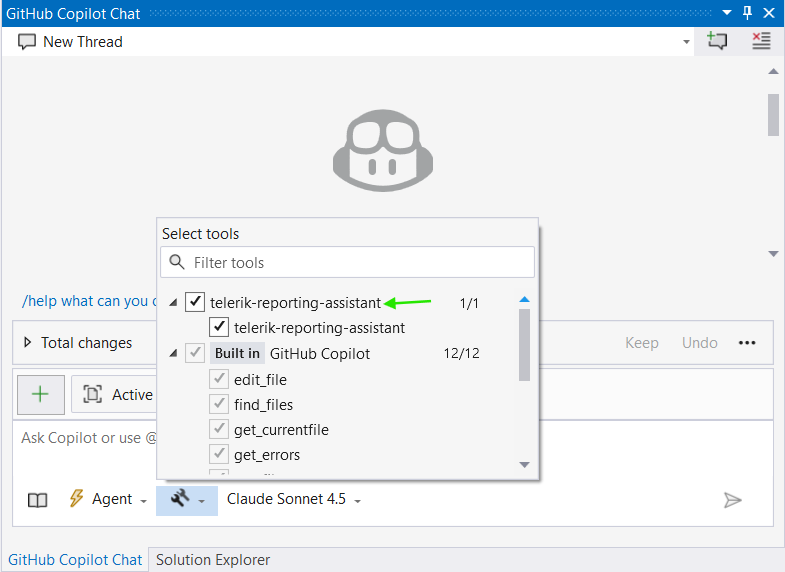Switch to the Solution Explorer tab

tap(213, 559)
